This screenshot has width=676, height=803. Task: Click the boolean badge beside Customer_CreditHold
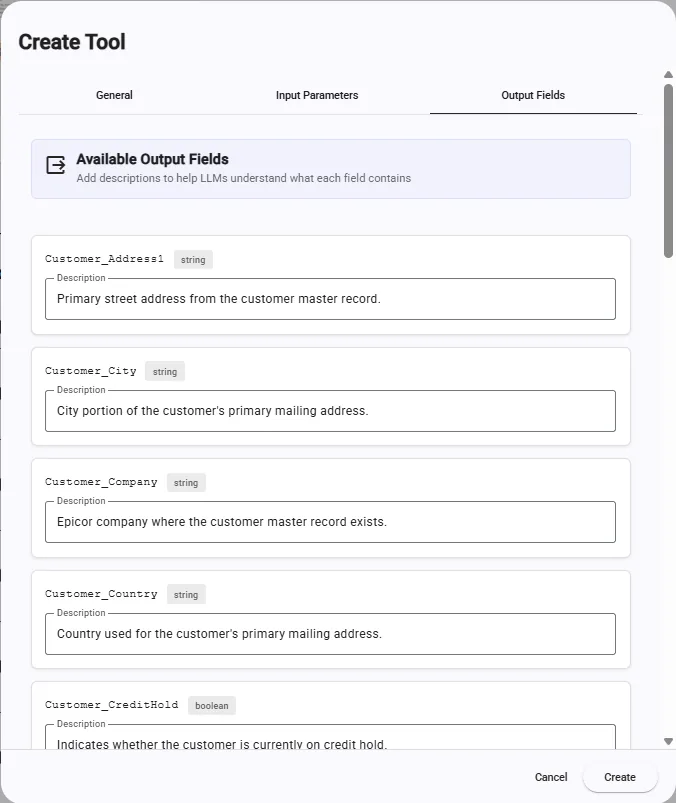212,706
